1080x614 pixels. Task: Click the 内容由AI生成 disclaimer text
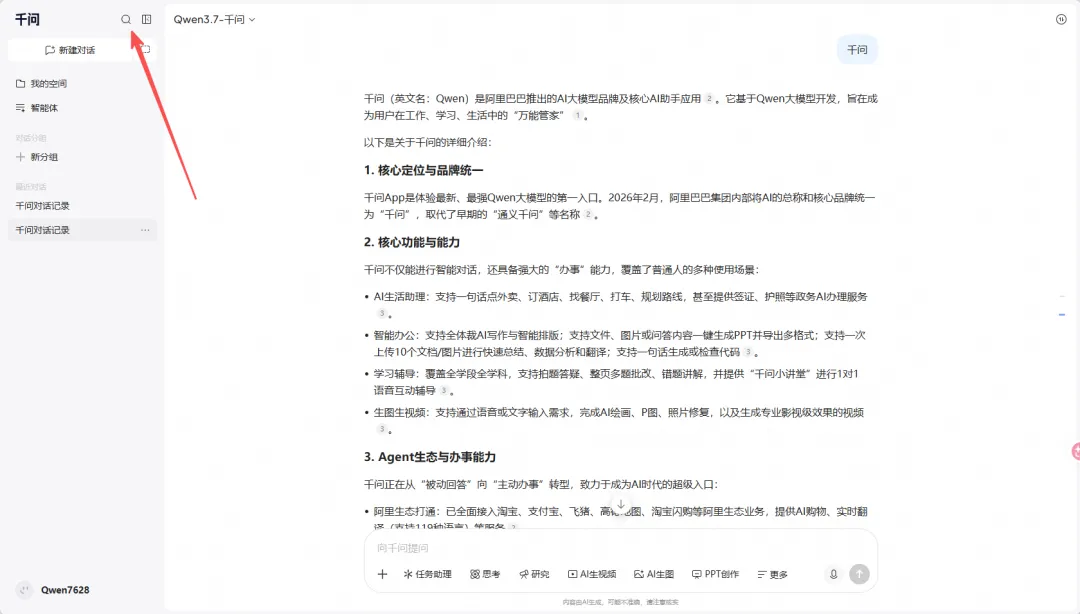click(x=620, y=602)
